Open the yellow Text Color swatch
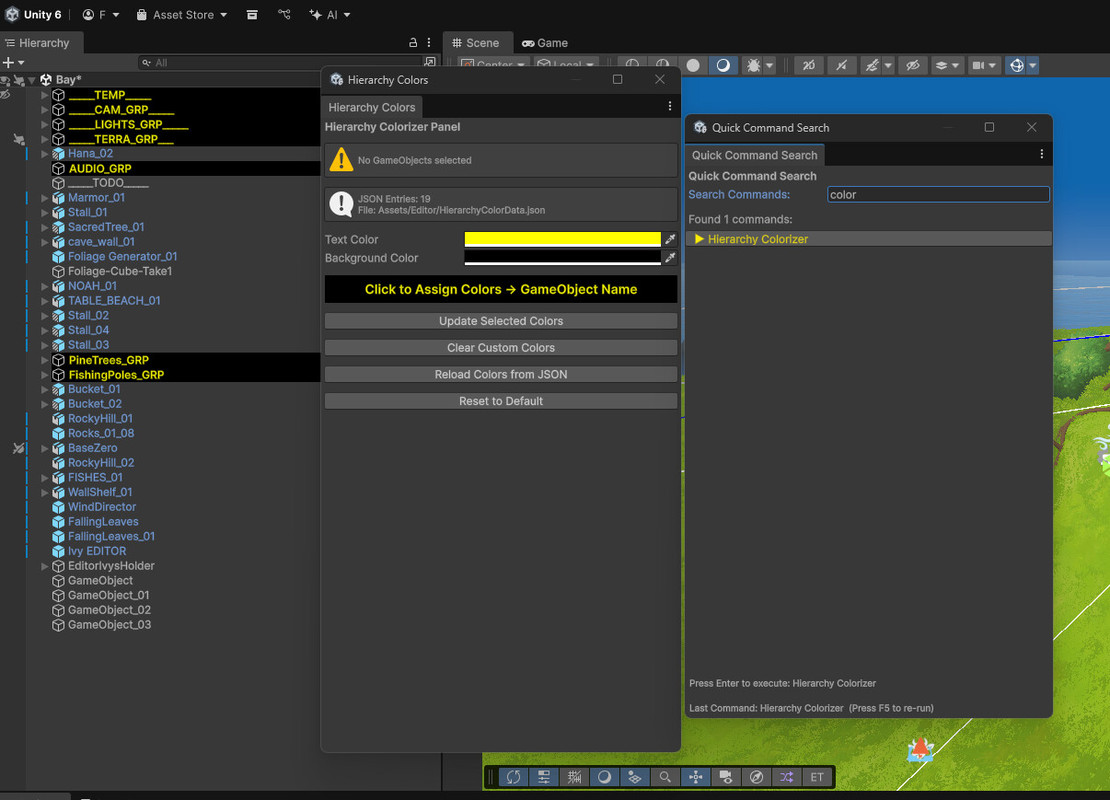This screenshot has width=1110, height=800. click(562, 240)
